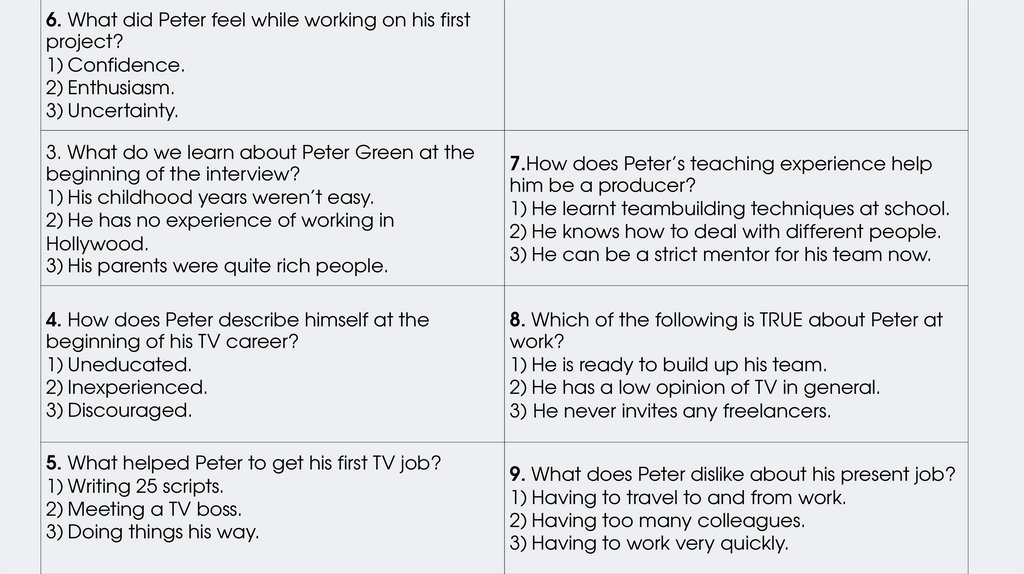Select 'His childhood years weren't easy'
This screenshot has width=1024, height=574.
[x=210, y=197]
